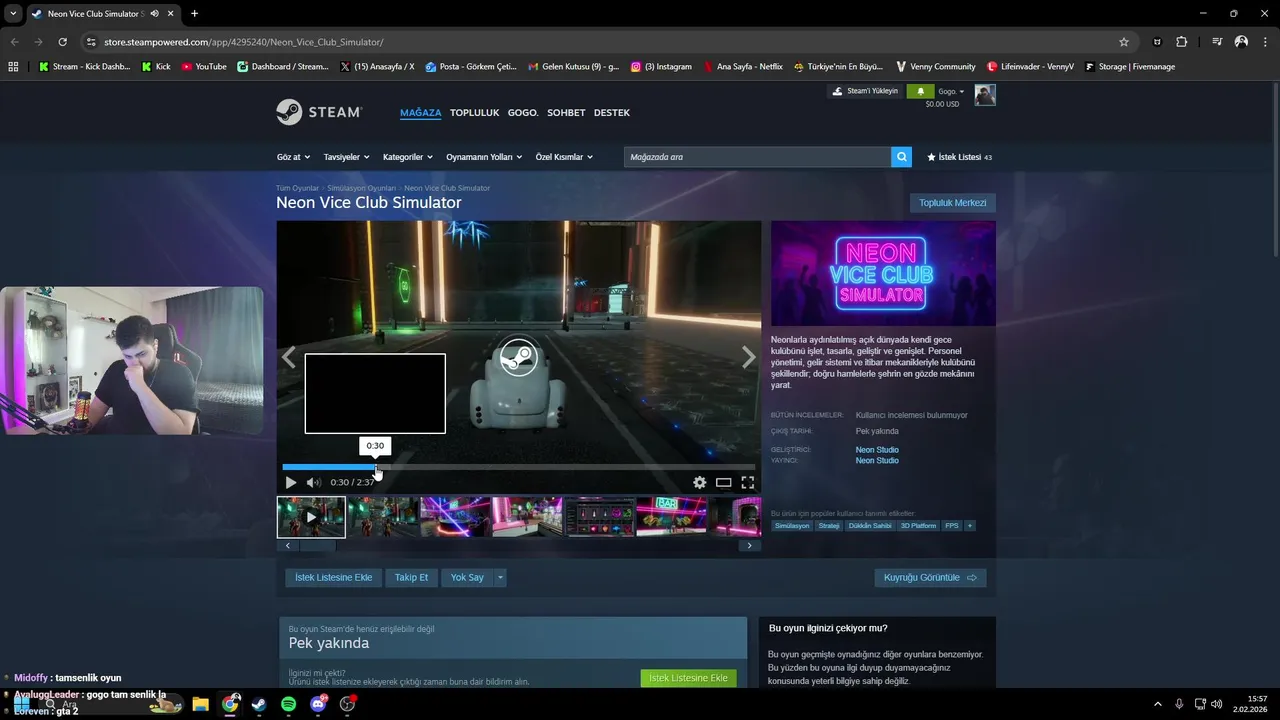
Task: Play the trailer with the play button
Action: tap(291, 482)
